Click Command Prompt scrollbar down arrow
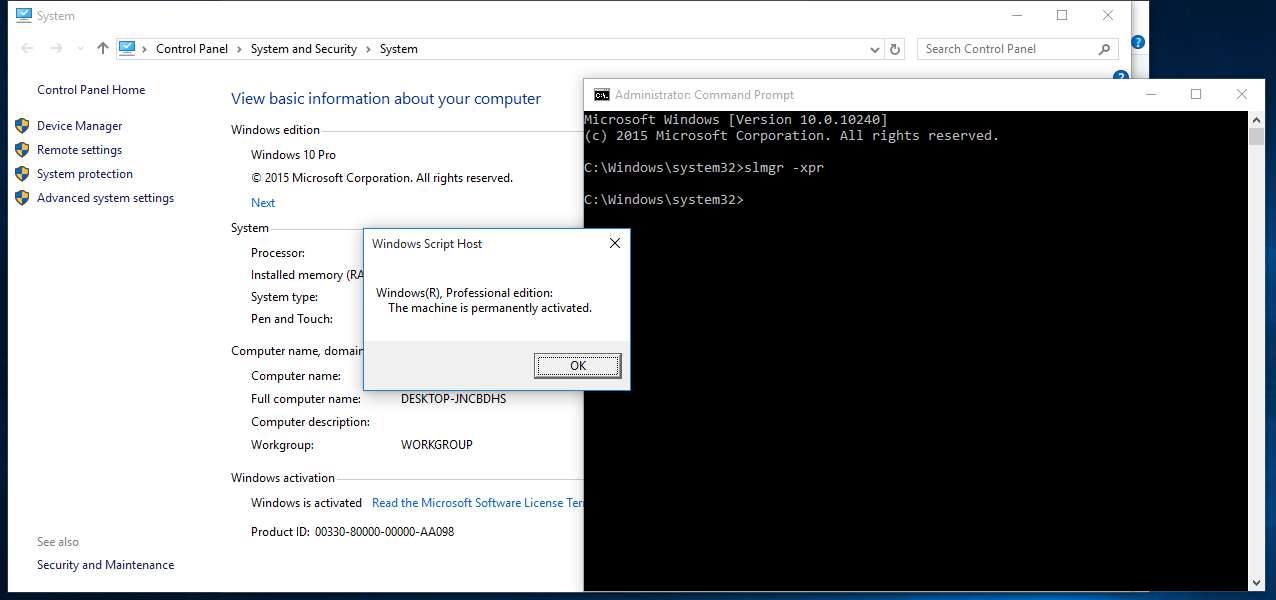 [1257, 581]
